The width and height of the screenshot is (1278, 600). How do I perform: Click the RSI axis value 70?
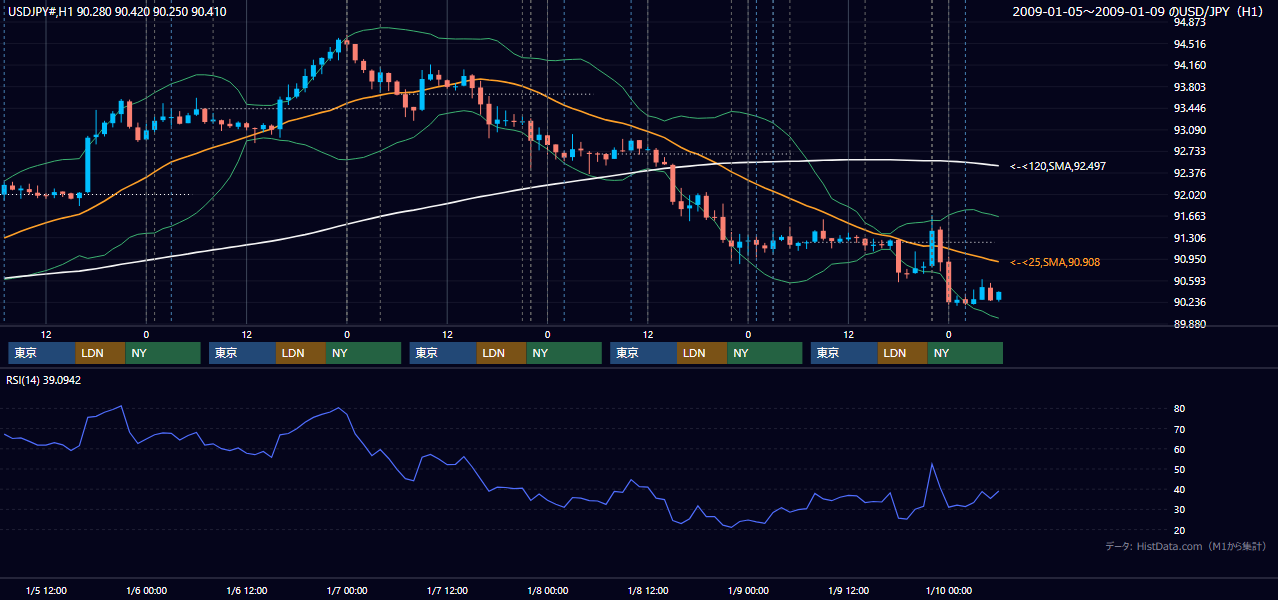coord(1180,429)
